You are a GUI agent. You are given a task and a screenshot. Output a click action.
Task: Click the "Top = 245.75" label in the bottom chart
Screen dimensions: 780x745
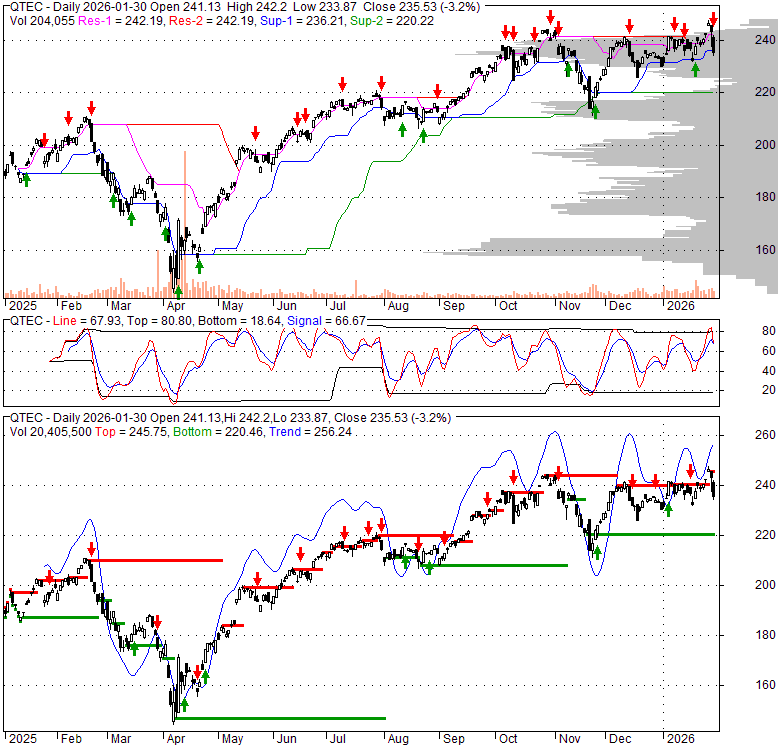point(131,432)
